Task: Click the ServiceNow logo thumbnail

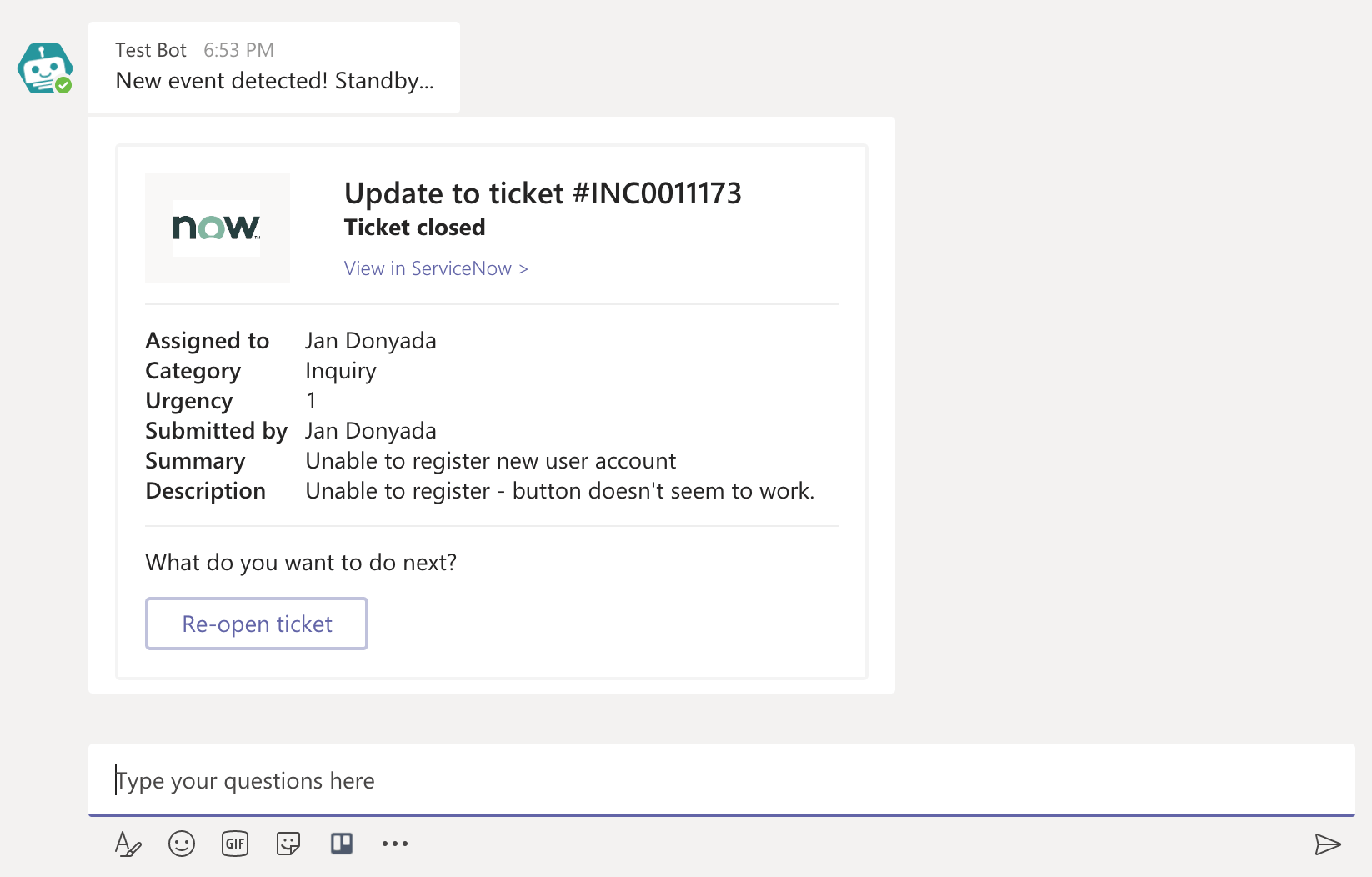Action: tap(217, 228)
